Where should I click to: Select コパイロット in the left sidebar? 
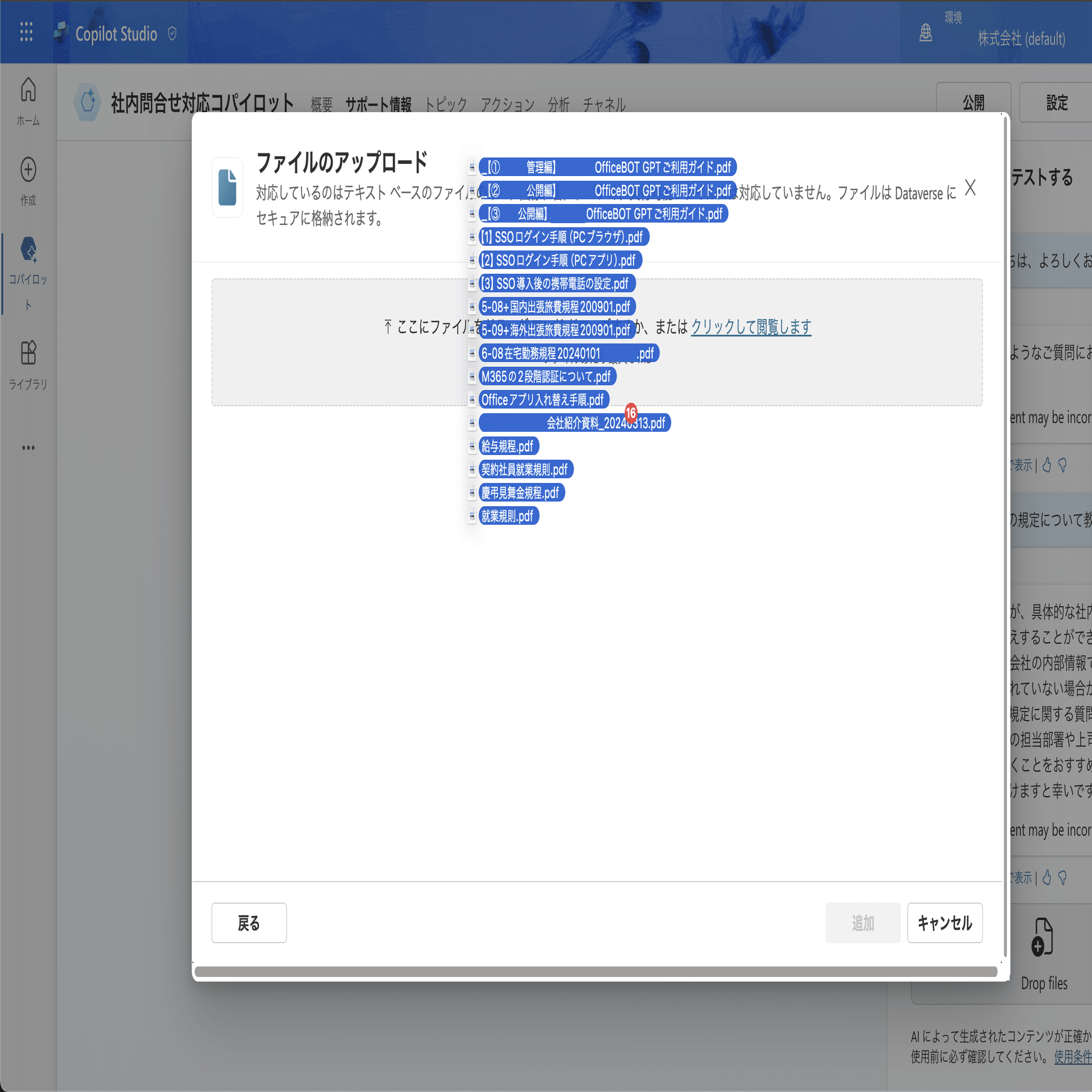pyautogui.click(x=28, y=274)
